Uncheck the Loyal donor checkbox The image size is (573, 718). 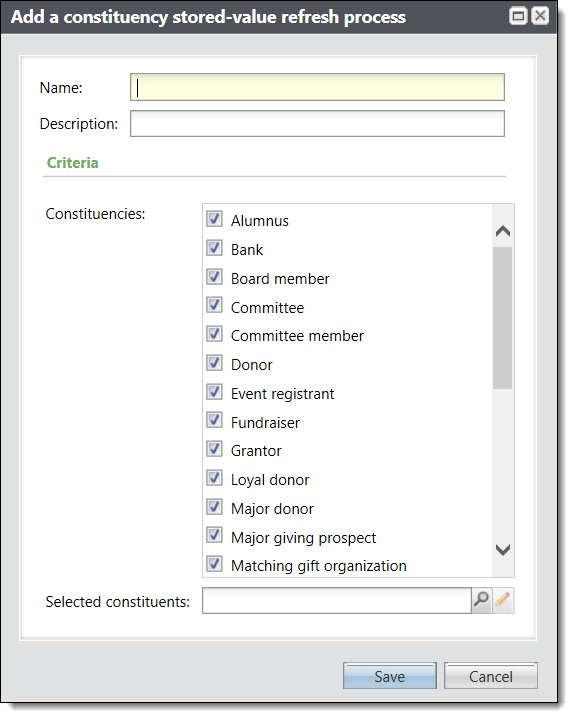point(214,478)
